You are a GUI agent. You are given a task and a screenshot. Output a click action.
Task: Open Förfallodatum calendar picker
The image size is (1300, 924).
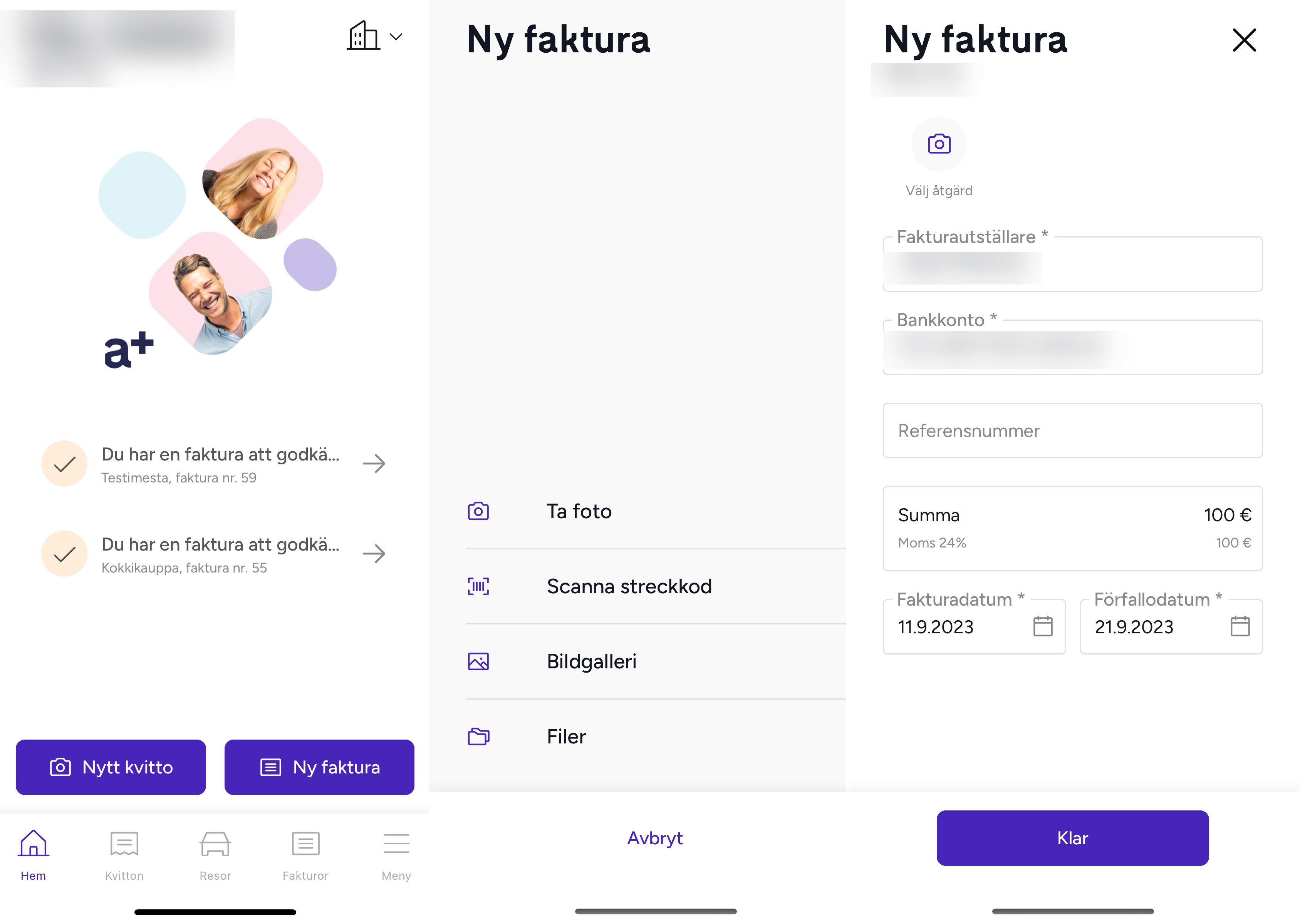tap(1239, 626)
